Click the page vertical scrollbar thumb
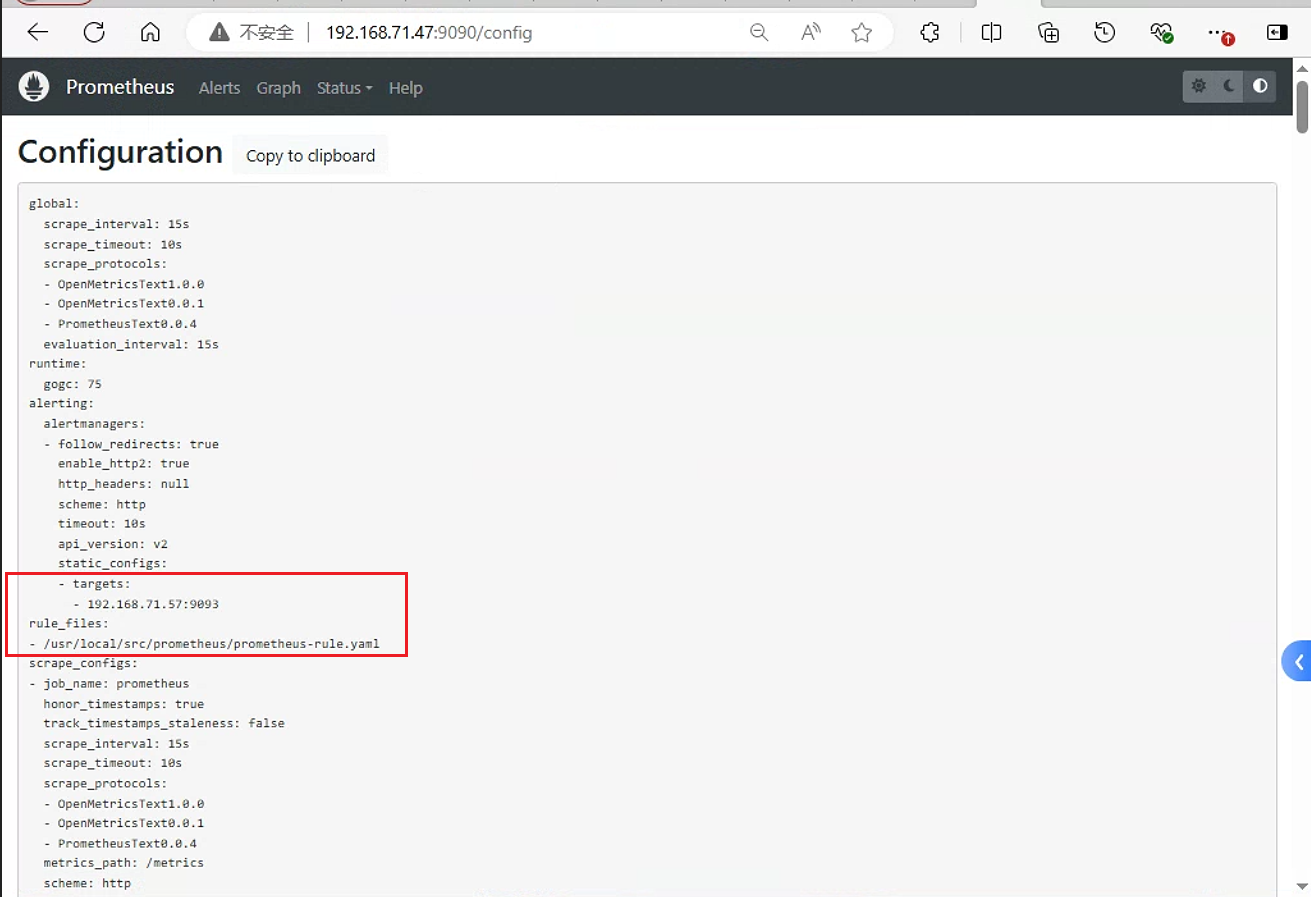This screenshot has width=1311, height=897. tap(1302, 106)
